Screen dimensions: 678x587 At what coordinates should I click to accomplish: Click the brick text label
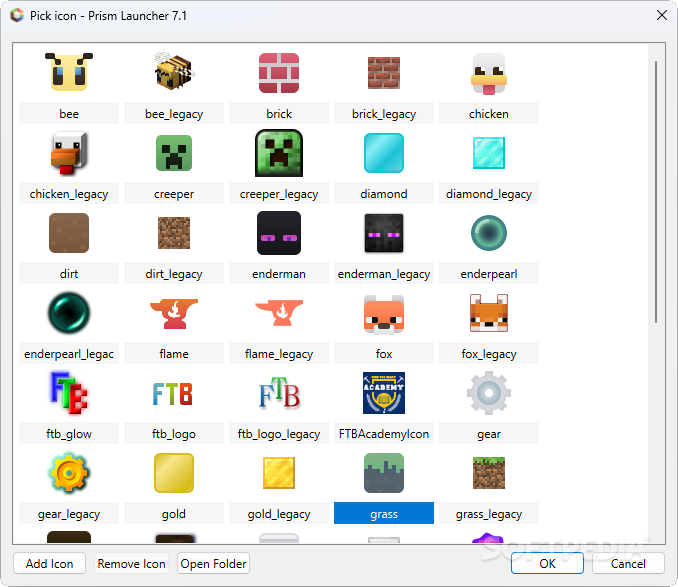point(279,114)
